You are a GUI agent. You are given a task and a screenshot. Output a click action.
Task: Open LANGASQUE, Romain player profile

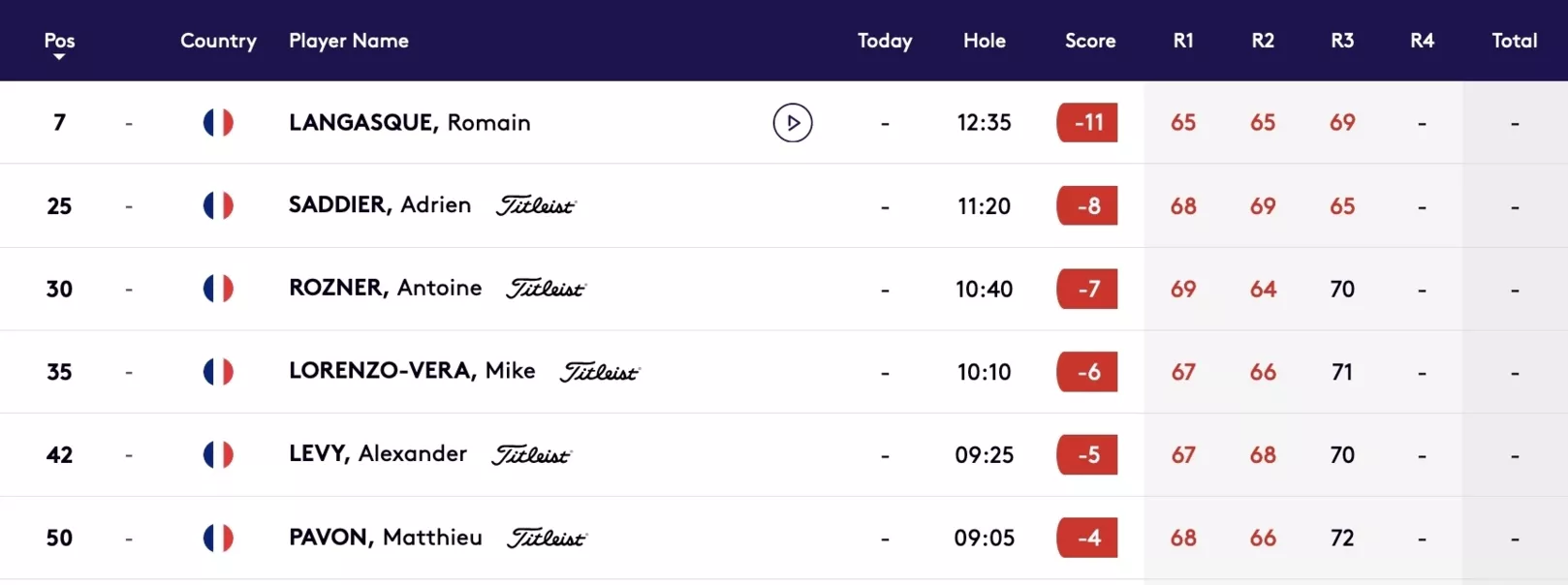coord(410,123)
